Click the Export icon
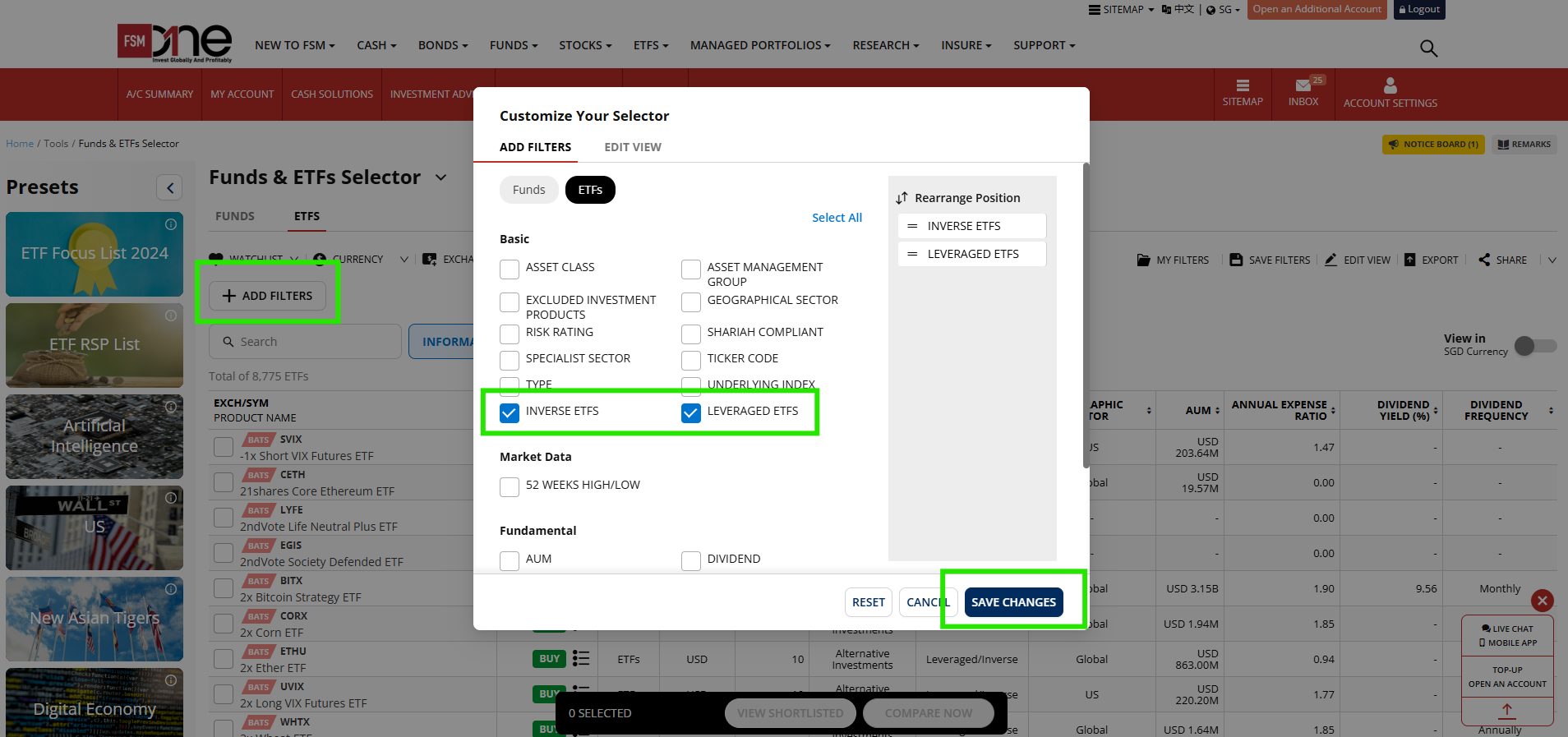Image resolution: width=1568 pixels, height=737 pixels. tap(1410, 260)
